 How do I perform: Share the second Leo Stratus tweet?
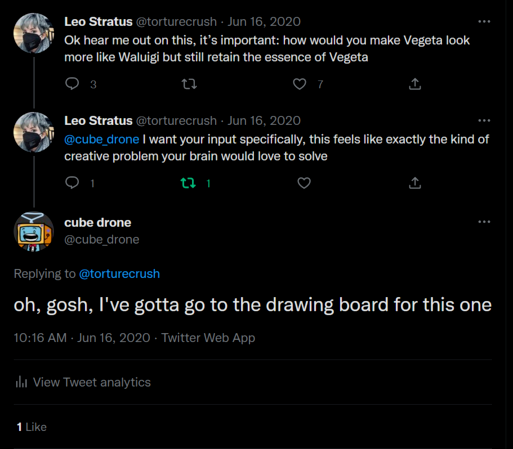point(415,183)
